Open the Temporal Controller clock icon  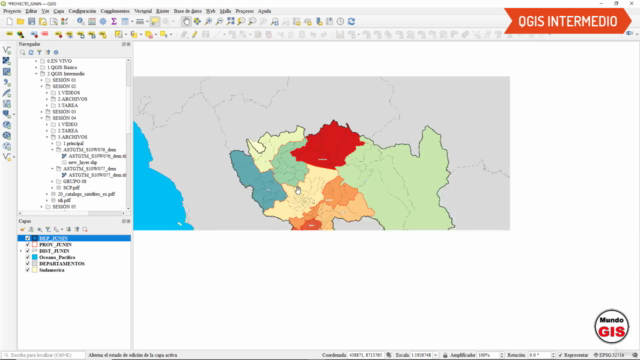(x=340, y=21)
